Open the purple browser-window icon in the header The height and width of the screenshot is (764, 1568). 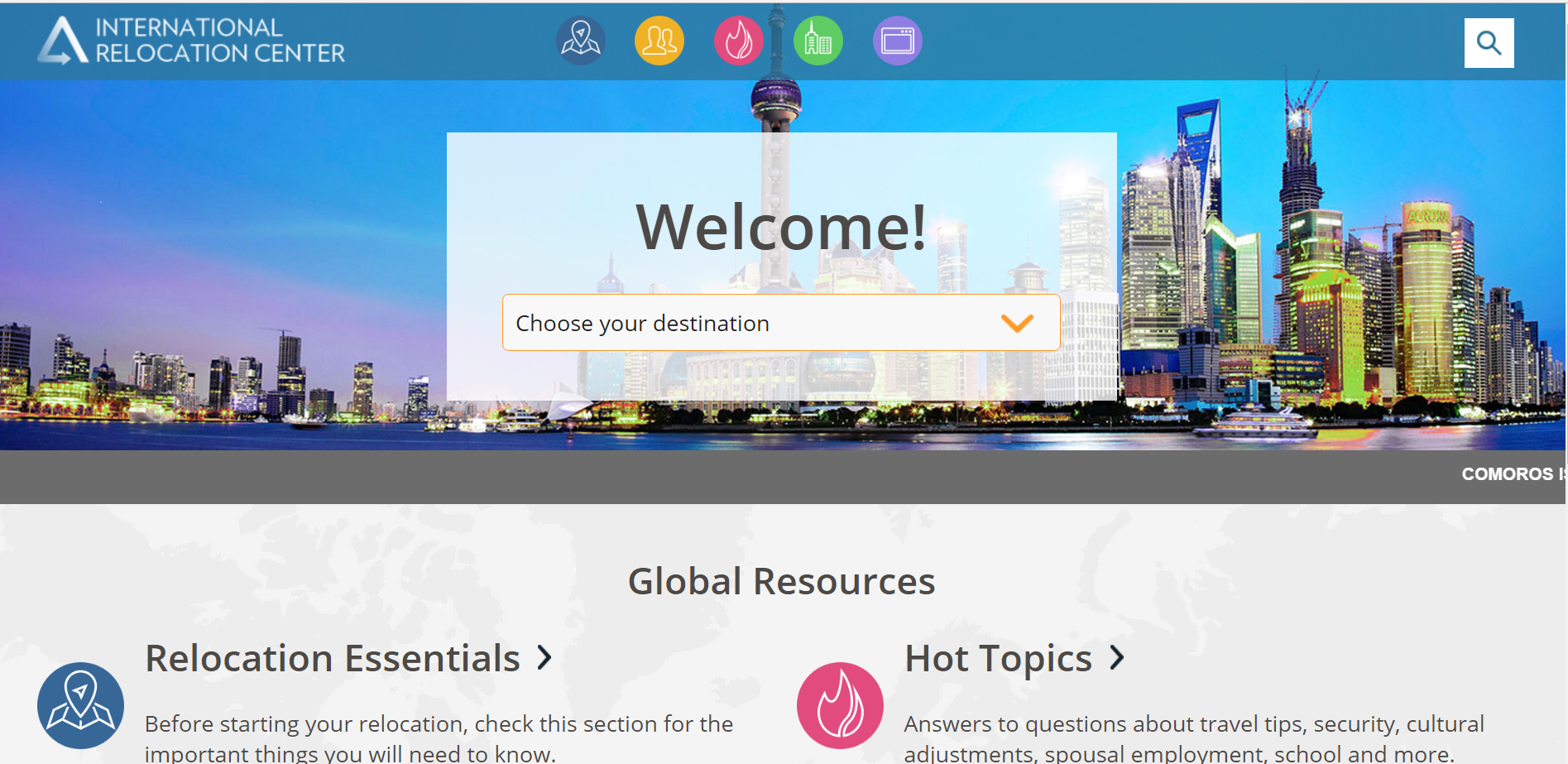897,40
